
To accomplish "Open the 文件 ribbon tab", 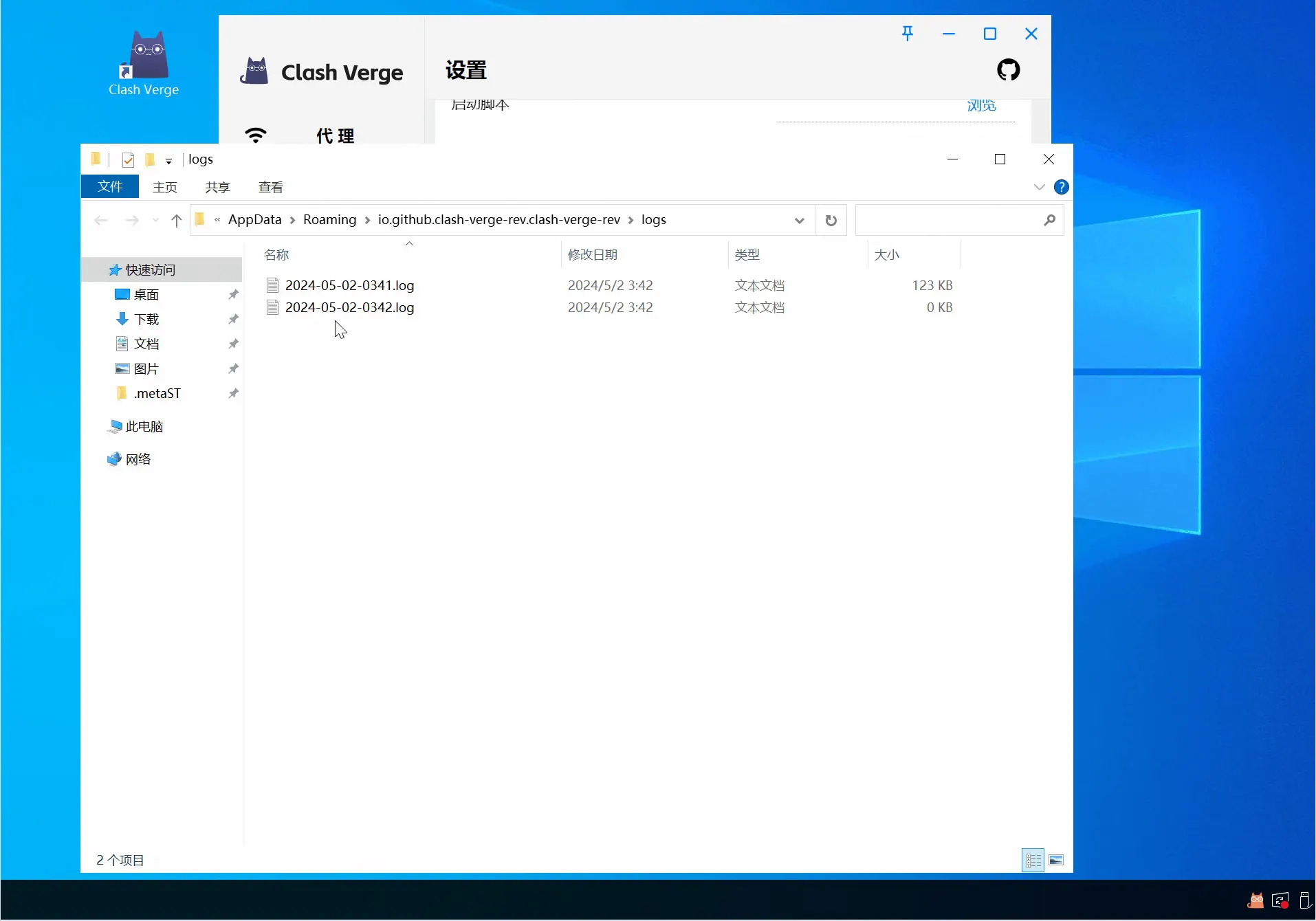I will [110, 186].
